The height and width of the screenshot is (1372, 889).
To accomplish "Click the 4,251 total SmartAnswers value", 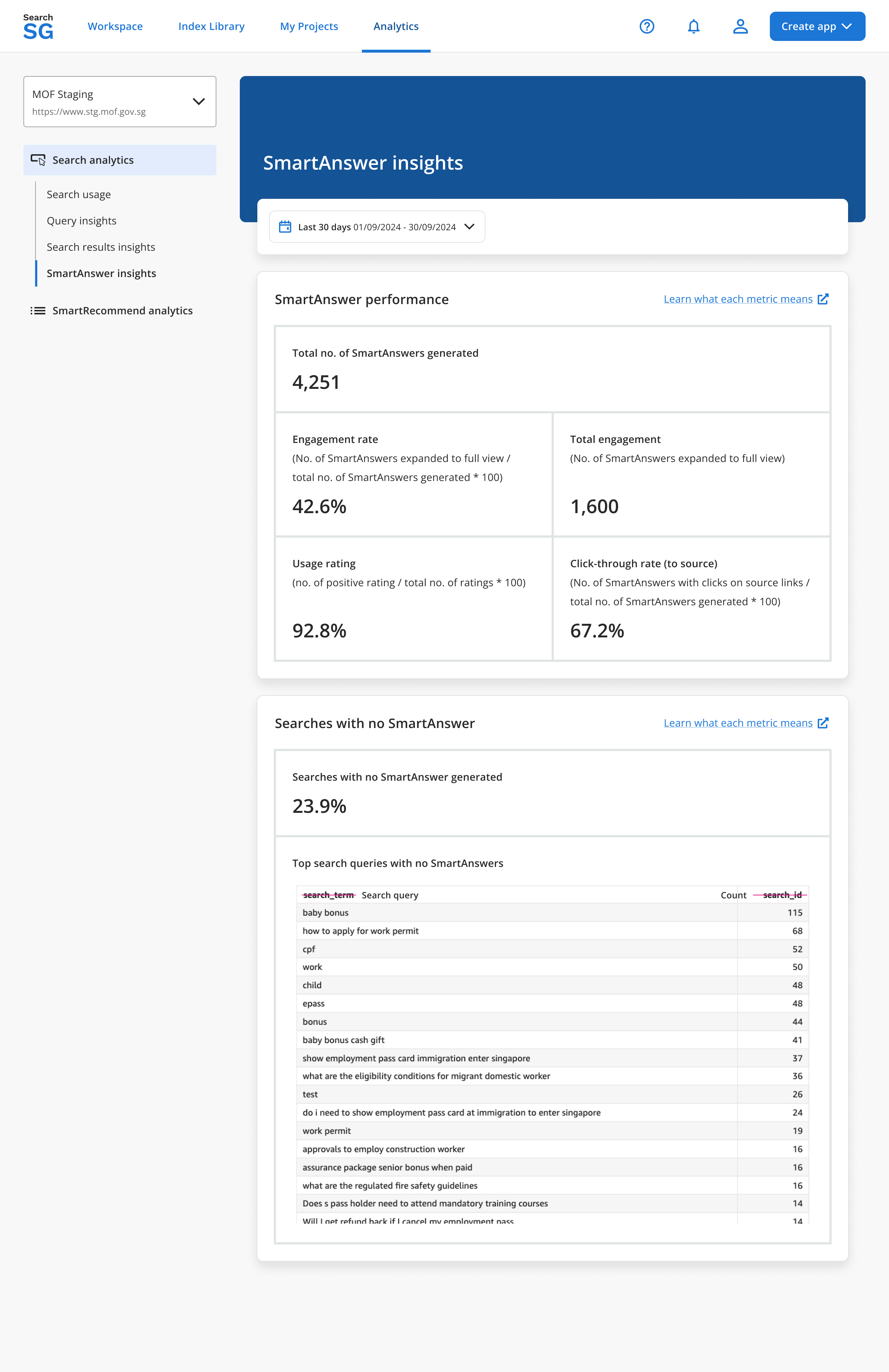I will pos(316,382).
